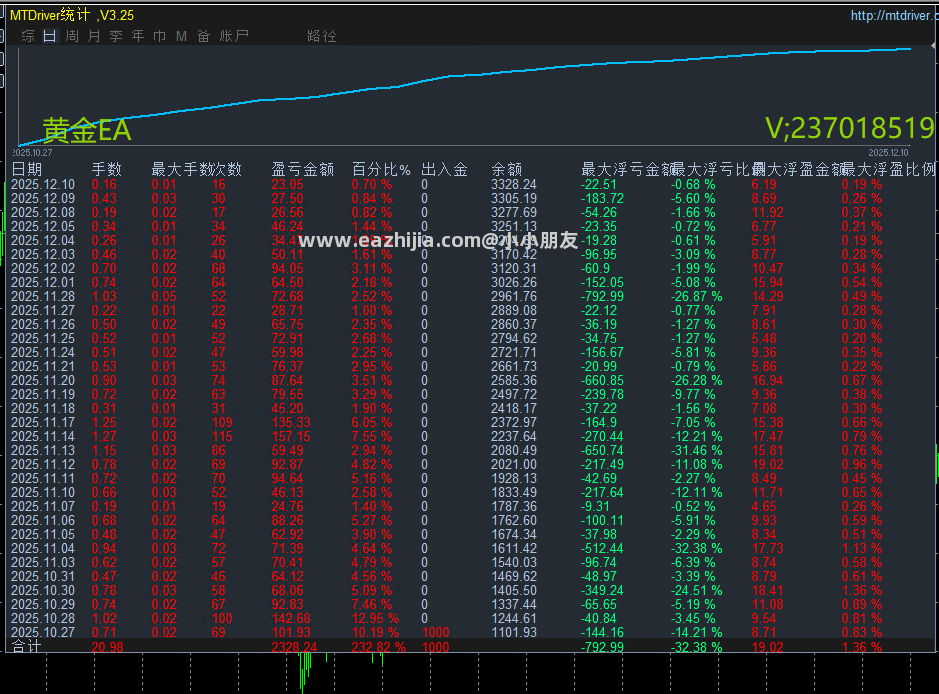939x694 pixels.
Task: Click balance value 3328.24
Action: [x=514, y=184]
